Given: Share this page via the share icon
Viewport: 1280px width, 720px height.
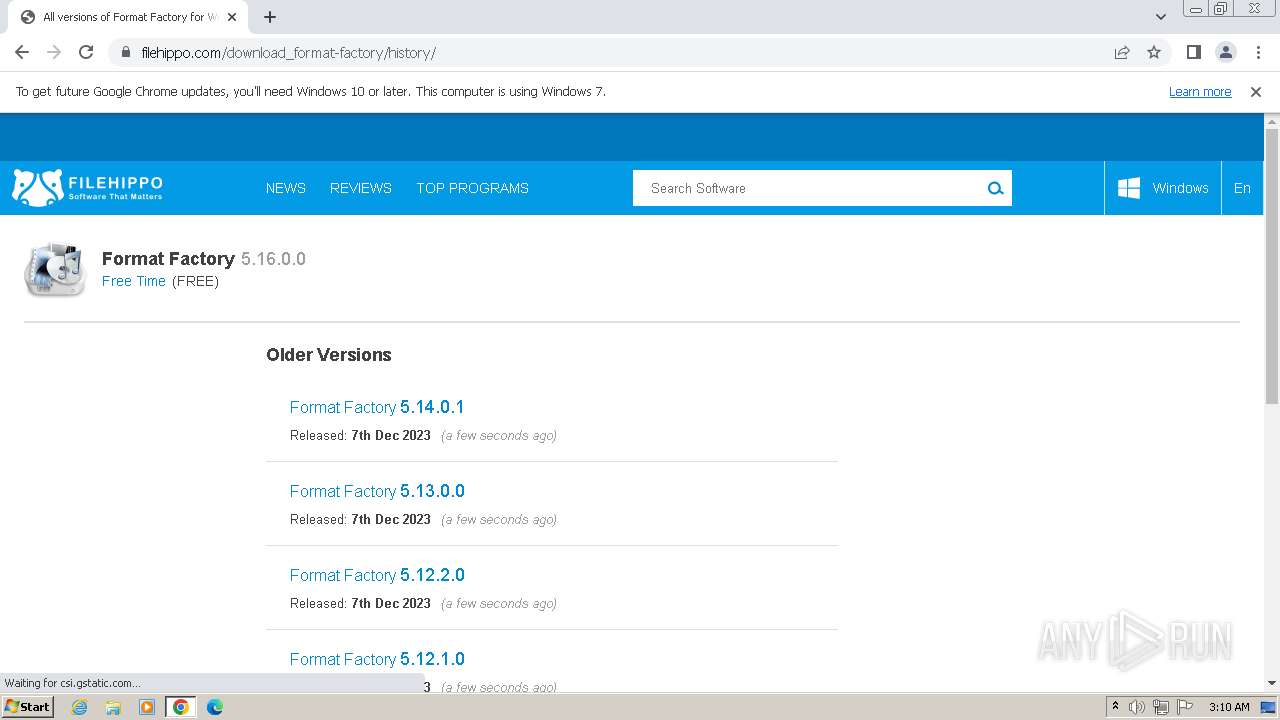Looking at the screenshot, I should tap(1122, 52).
